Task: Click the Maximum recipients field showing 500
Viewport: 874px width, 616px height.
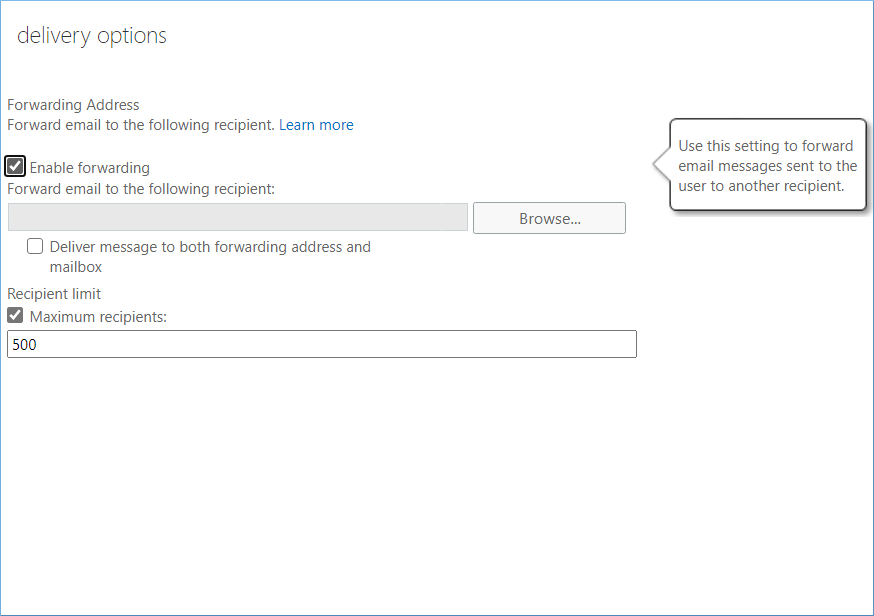Action: pyautogui.click(x=322, y=344)
